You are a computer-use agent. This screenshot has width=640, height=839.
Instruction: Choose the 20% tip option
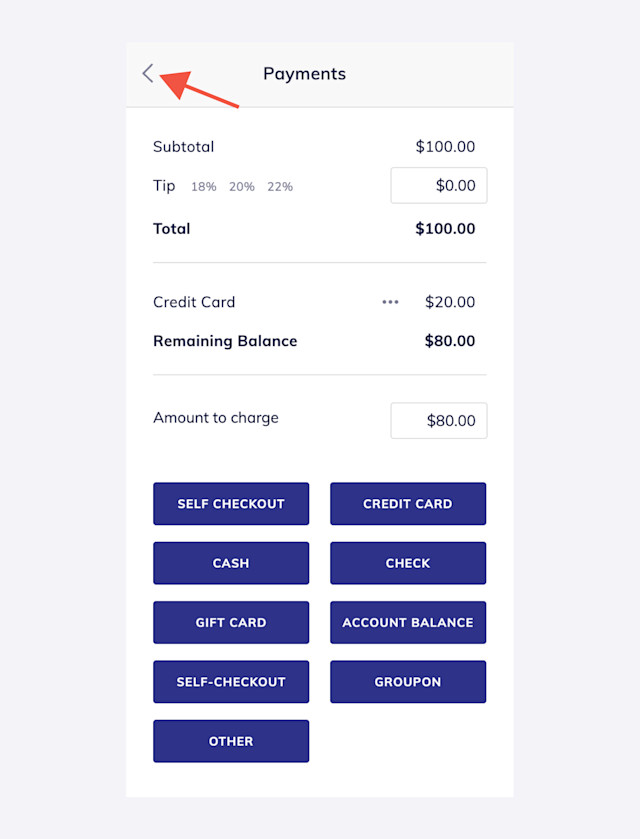coord(242,187)
